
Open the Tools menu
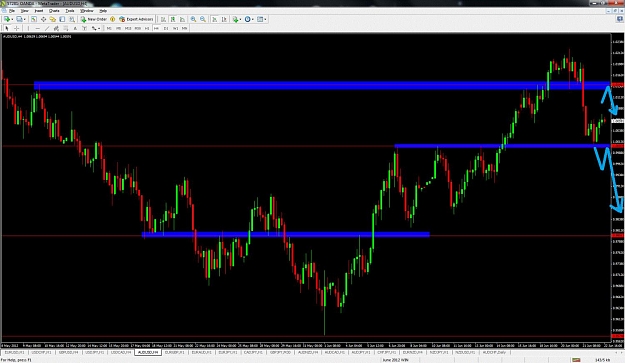point(70,11)
